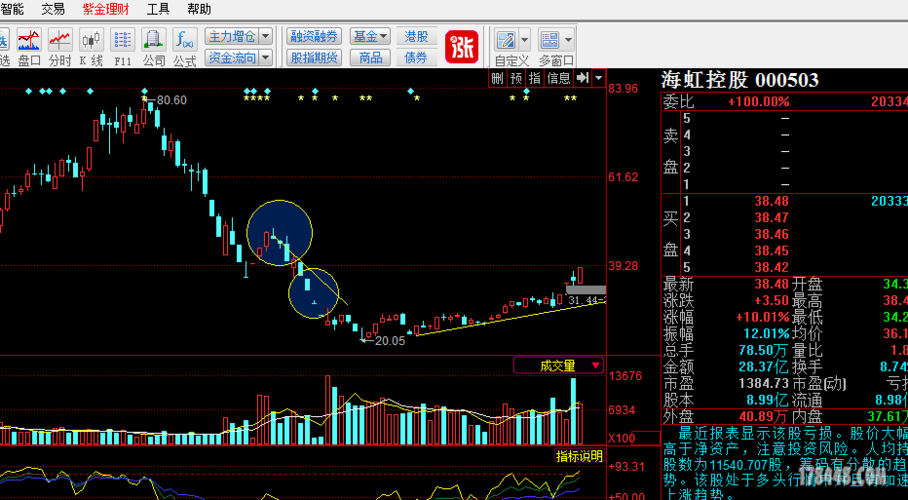Open the K线 candlestick chart view

tap(91, 46)
